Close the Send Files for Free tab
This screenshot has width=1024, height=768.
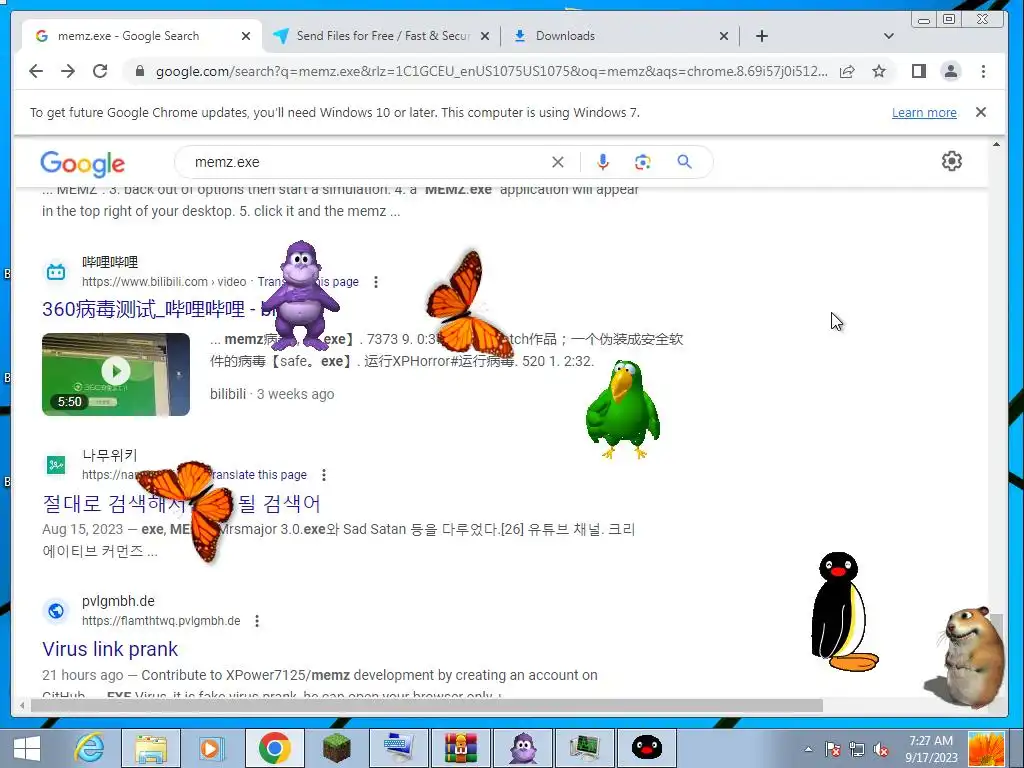485,36
